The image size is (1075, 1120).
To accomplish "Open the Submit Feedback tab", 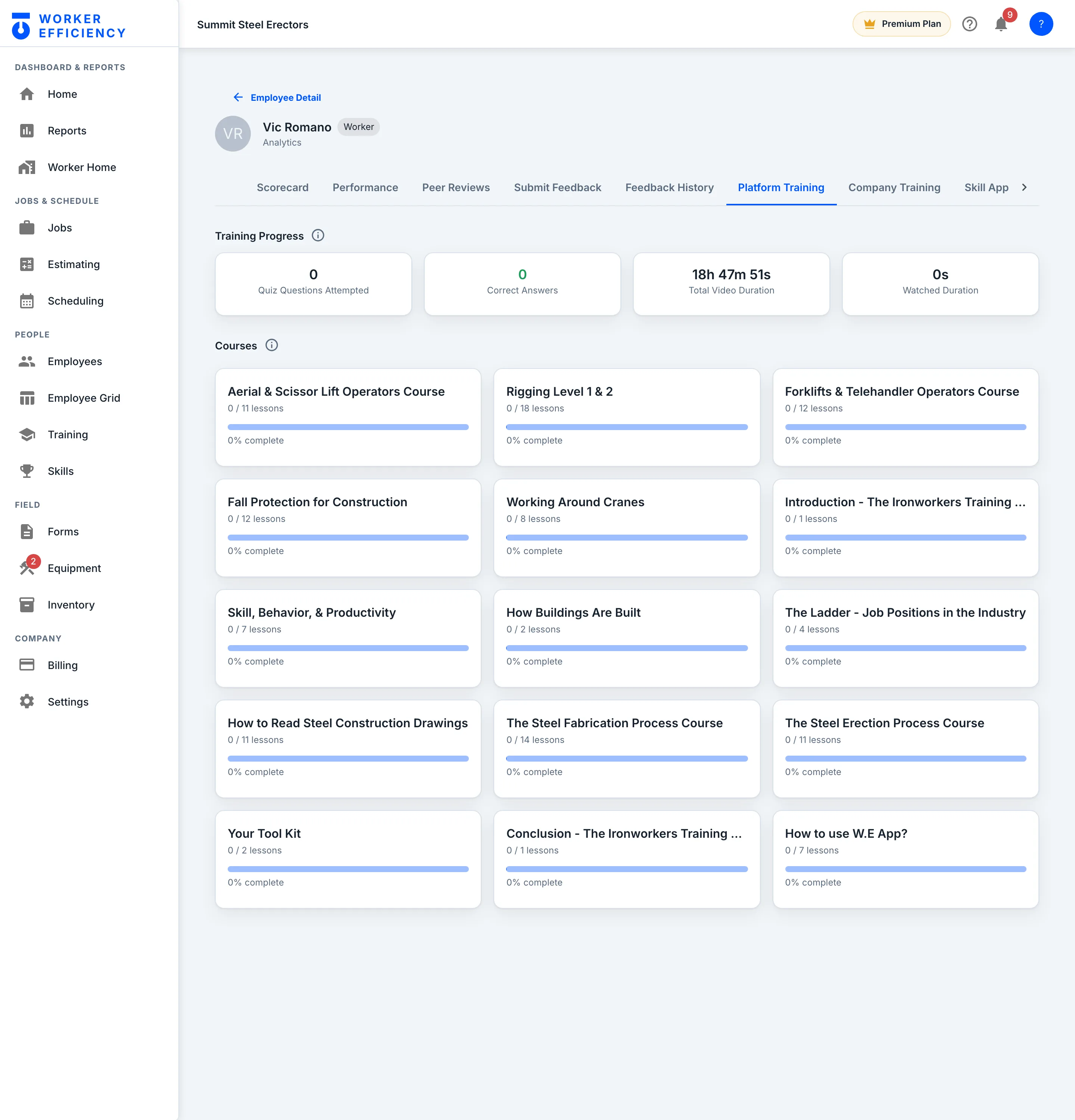I will click(558, 187).
